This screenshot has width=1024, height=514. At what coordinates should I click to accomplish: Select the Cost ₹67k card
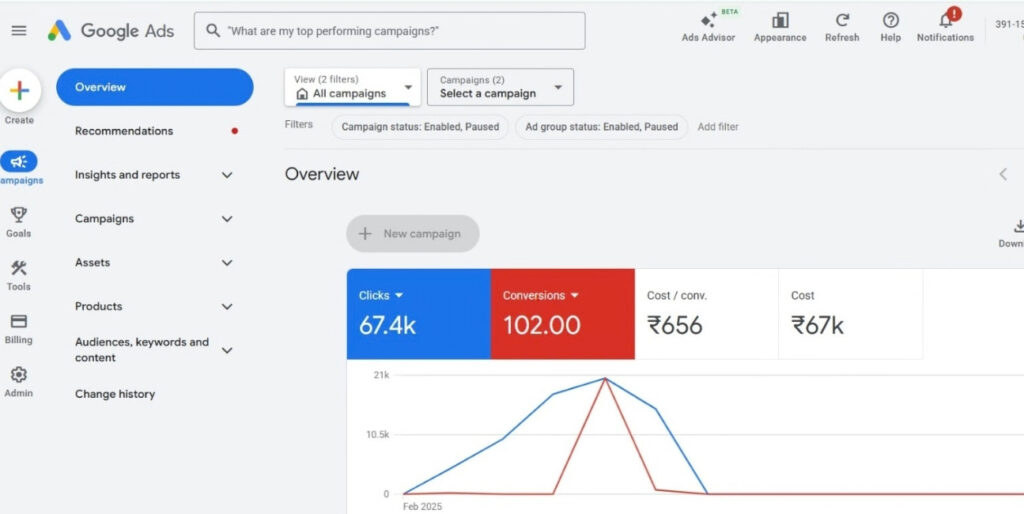pos(850,314)
